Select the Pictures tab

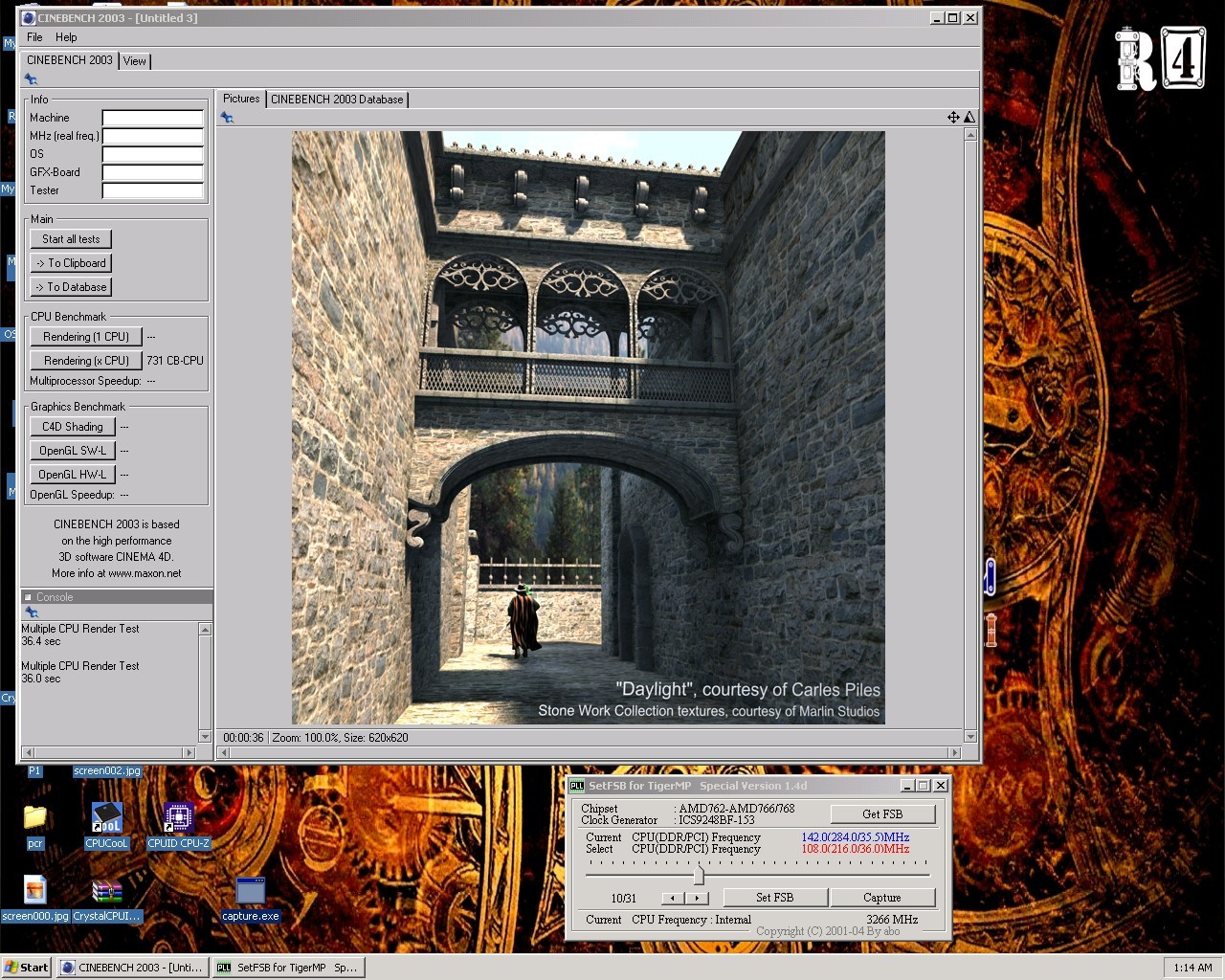click(241, 99)
